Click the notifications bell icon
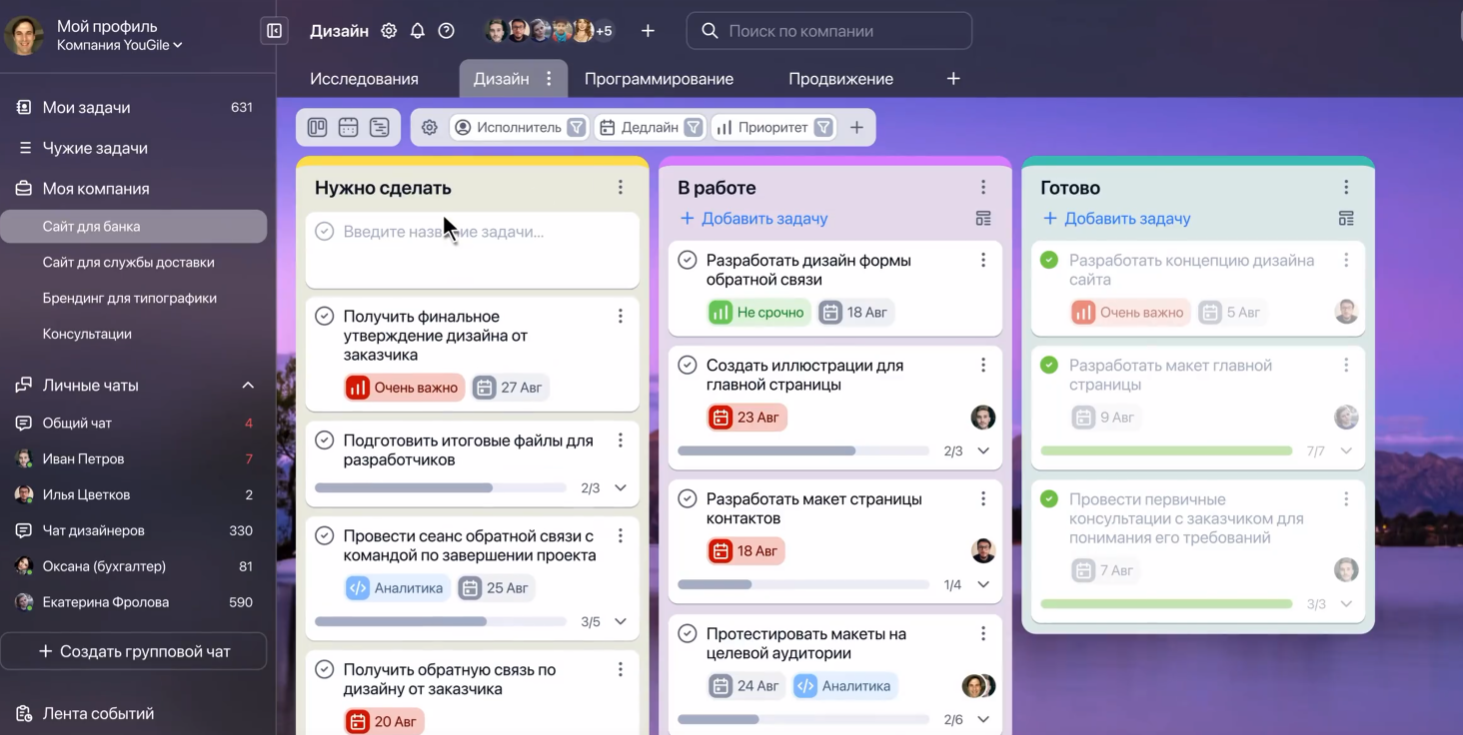 418,31
